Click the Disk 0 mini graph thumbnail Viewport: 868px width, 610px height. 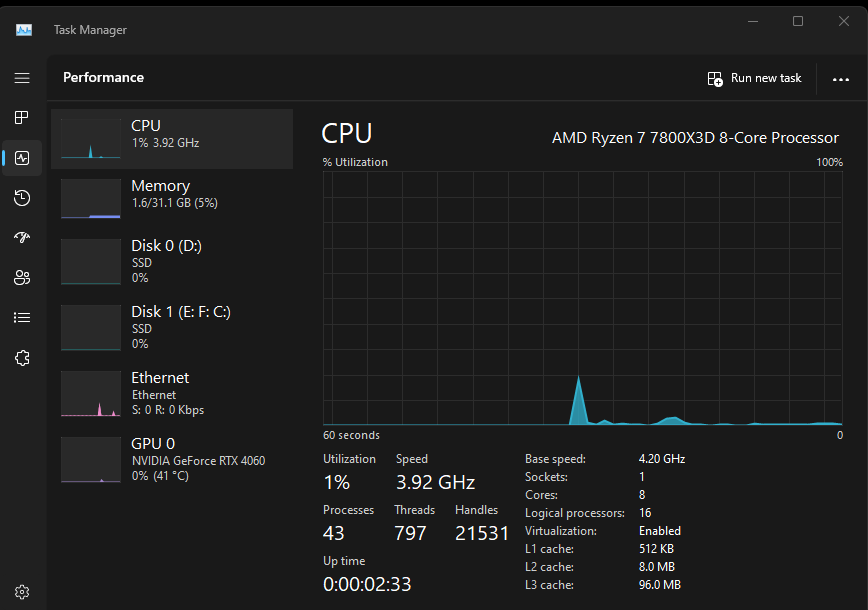tap(91, 262)
